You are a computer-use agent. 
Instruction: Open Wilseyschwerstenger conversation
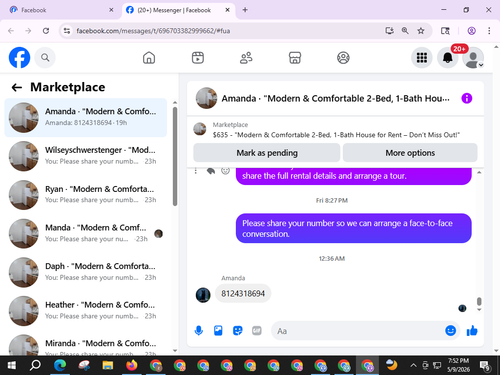tap(86, 156)
